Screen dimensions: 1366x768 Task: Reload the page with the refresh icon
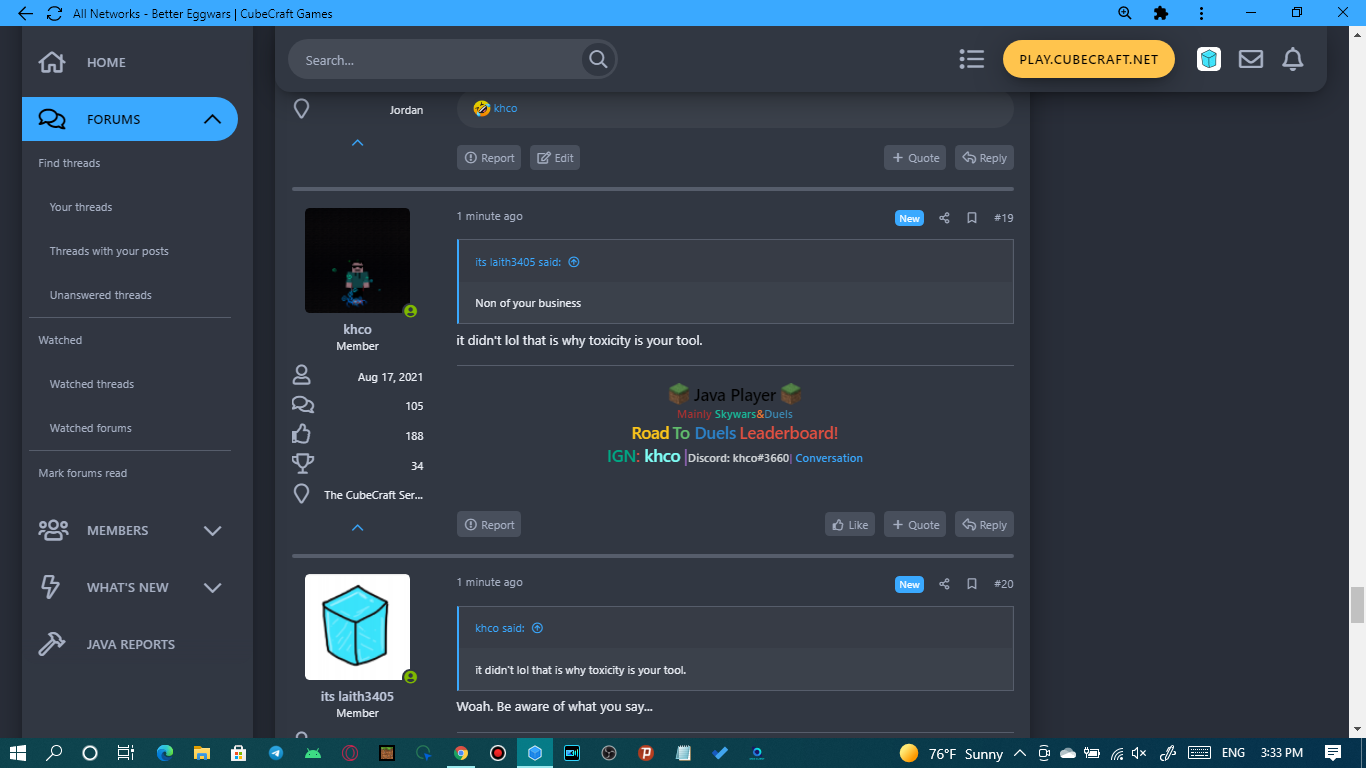54,13
